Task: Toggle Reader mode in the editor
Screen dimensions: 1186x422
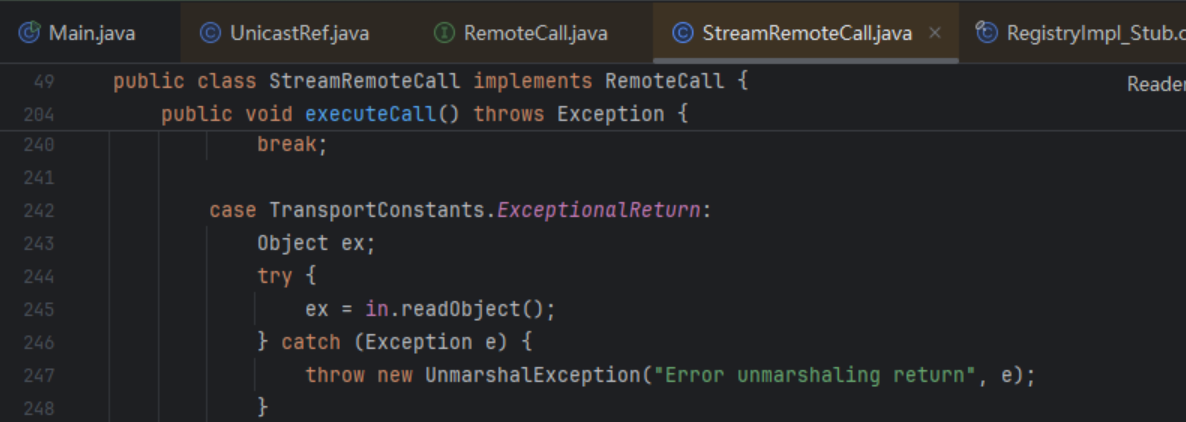Action: point(1156,84)
